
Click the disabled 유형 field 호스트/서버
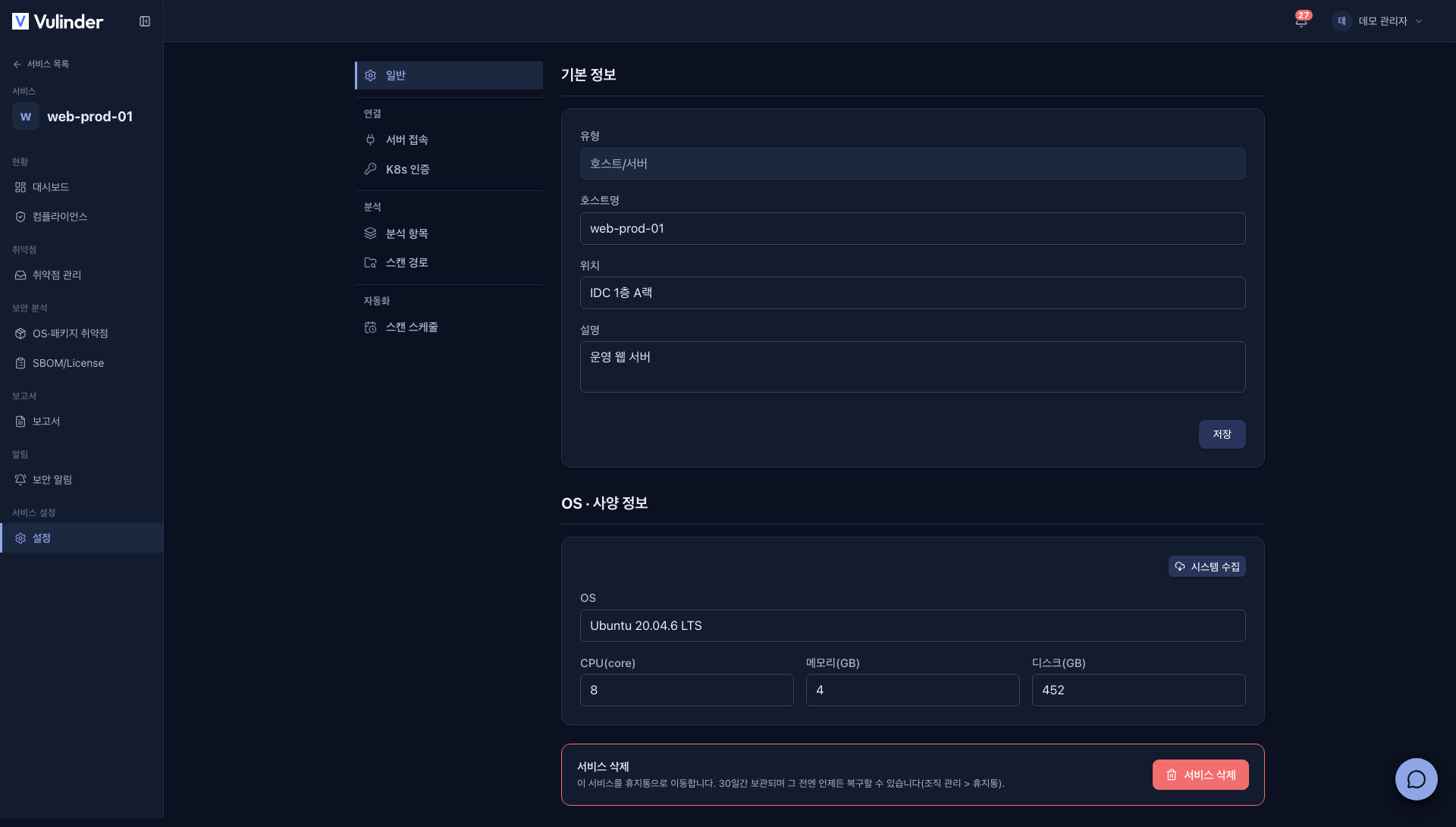[x=912, y=164]
